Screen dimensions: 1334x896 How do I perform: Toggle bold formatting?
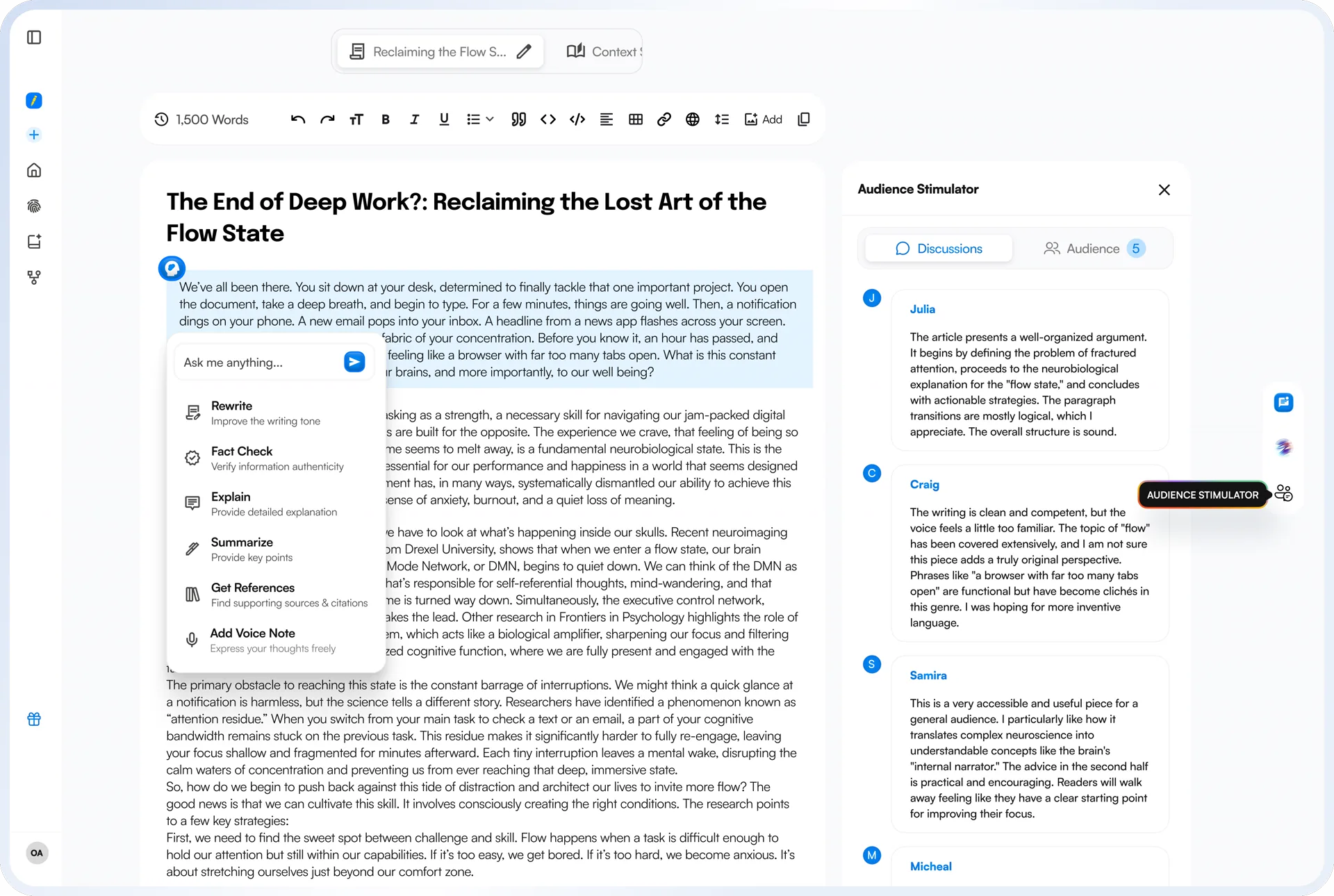pyautogui.click(x=386, y=119)
